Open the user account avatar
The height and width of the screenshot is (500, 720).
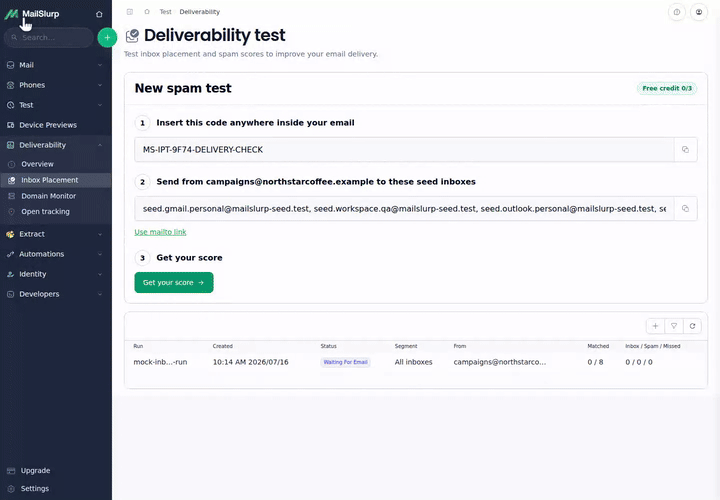click(x=699, y=12)
